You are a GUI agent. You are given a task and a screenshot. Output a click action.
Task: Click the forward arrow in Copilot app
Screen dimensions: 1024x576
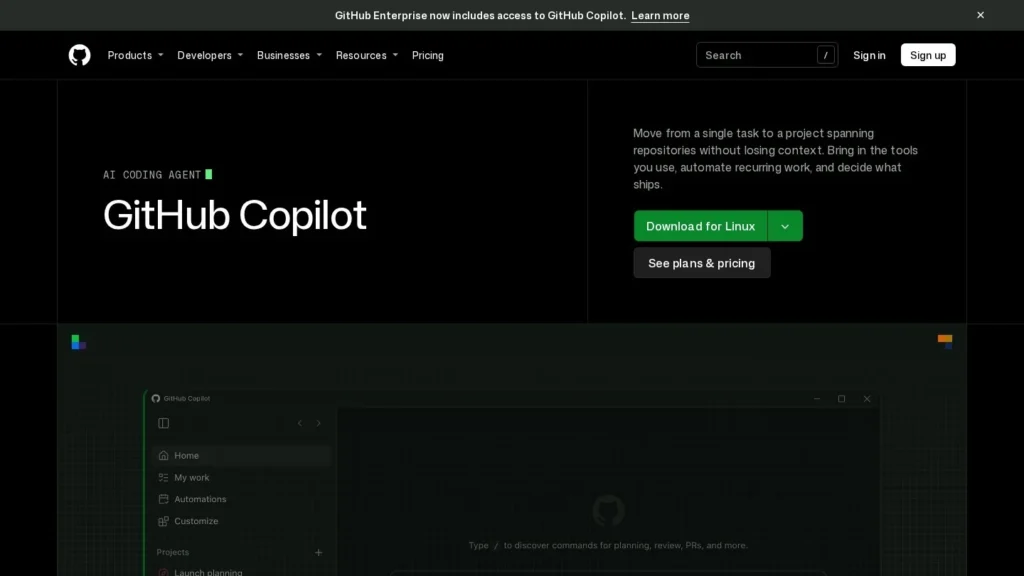coord(319,423)
